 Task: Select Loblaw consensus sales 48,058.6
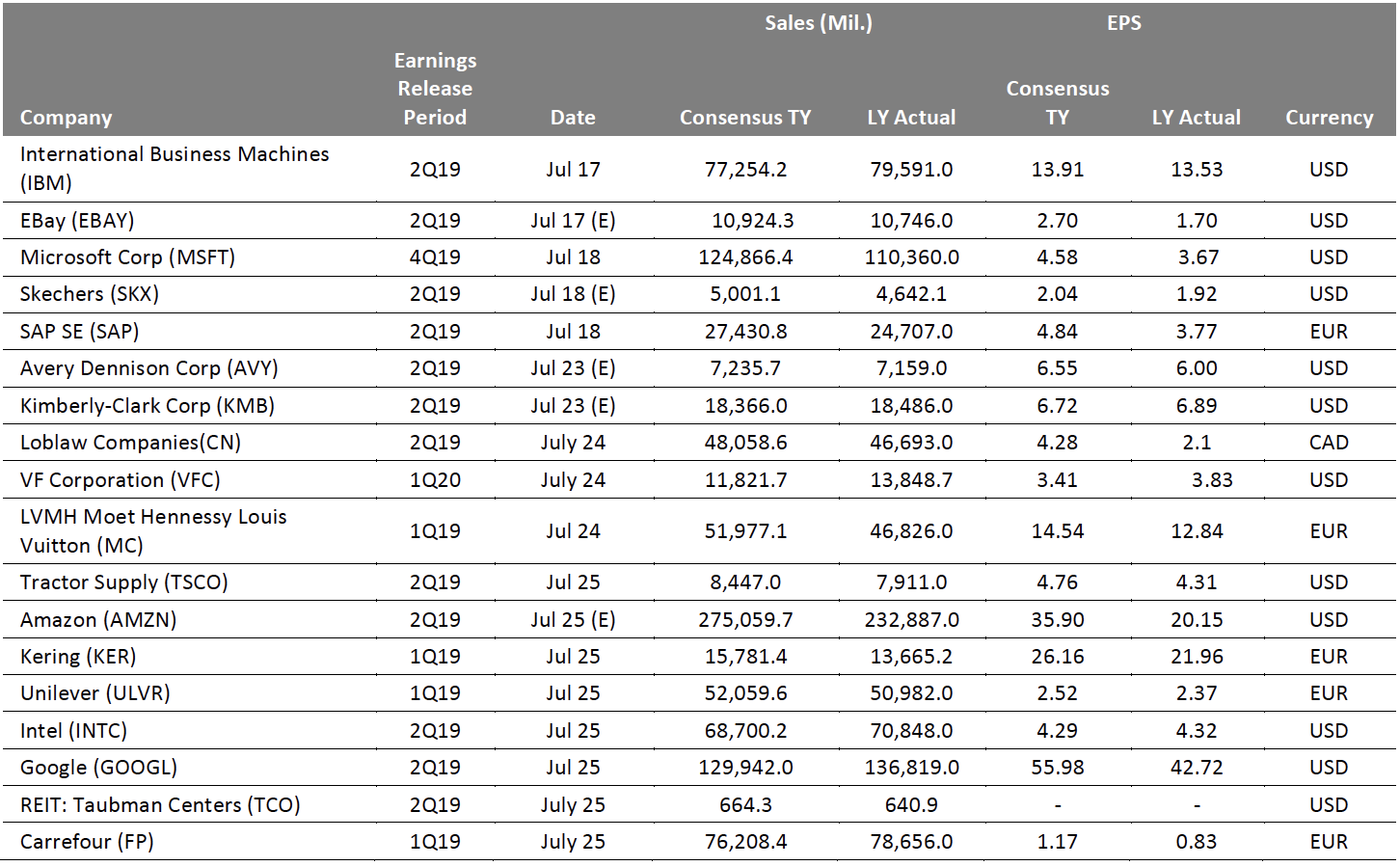pyautogui.click(x=745, y=443)
